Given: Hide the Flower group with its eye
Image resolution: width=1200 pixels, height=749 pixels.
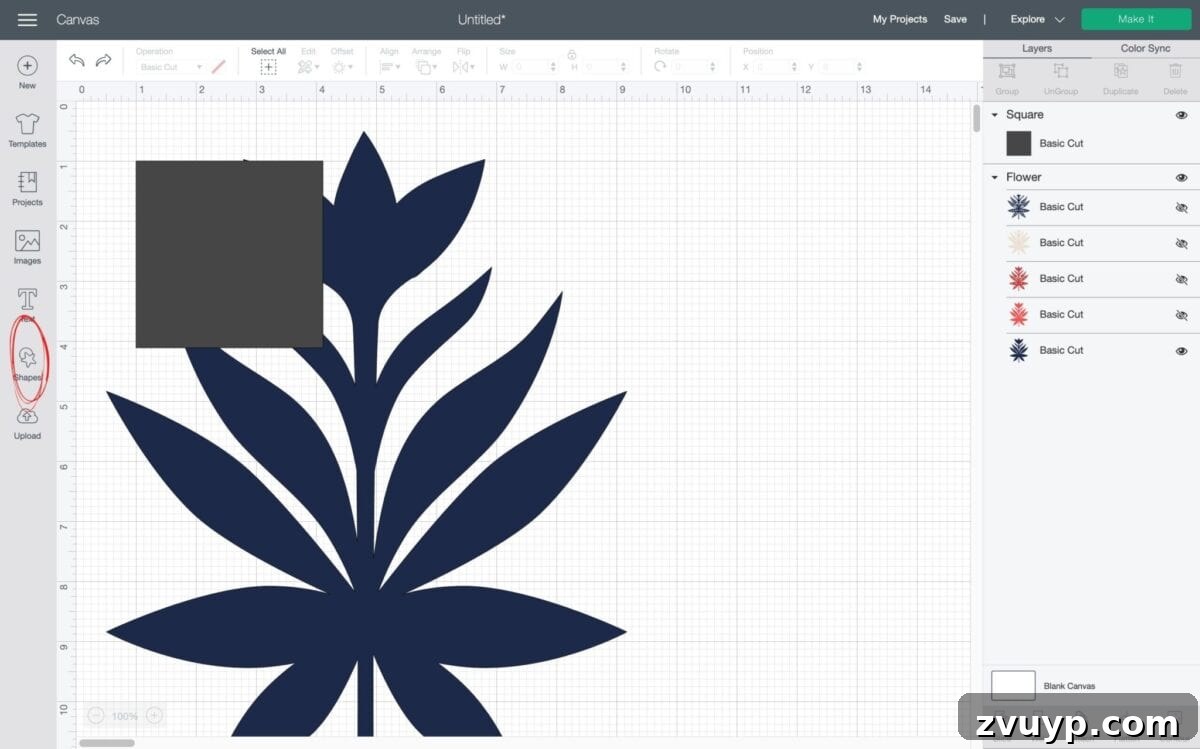Looking at the screenshot, I should [1181, 178].
